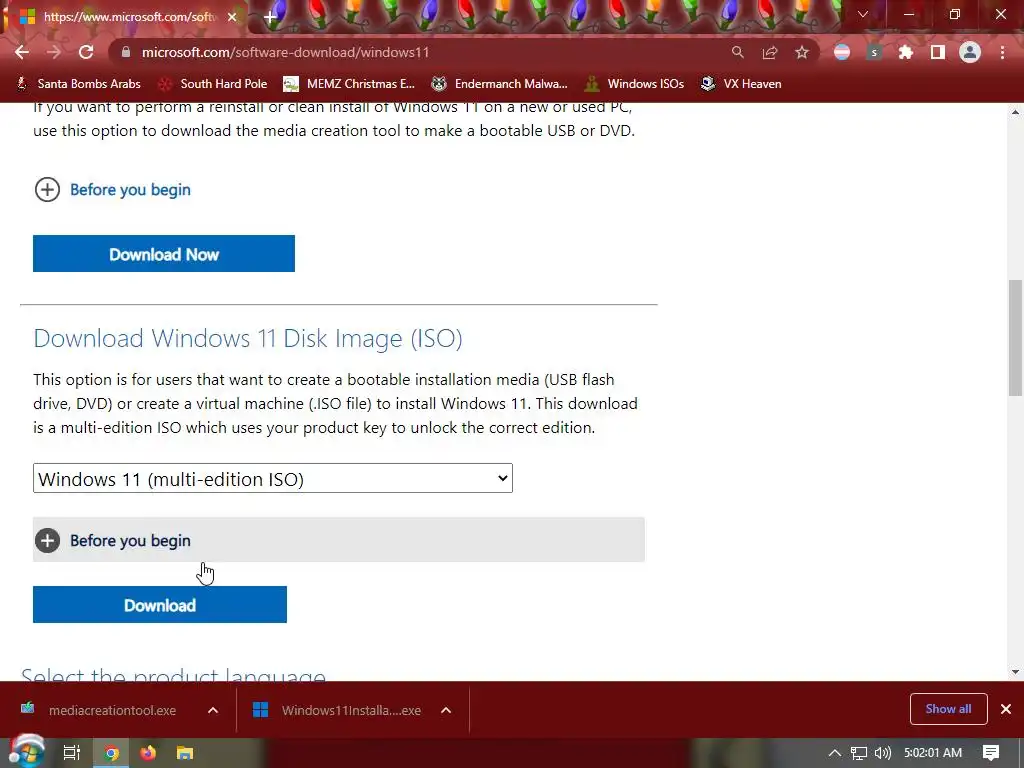Screen dimensions: 1024x768
Task: Click the network tray icon
Action: pyautogui.click(x=859, y=753)
